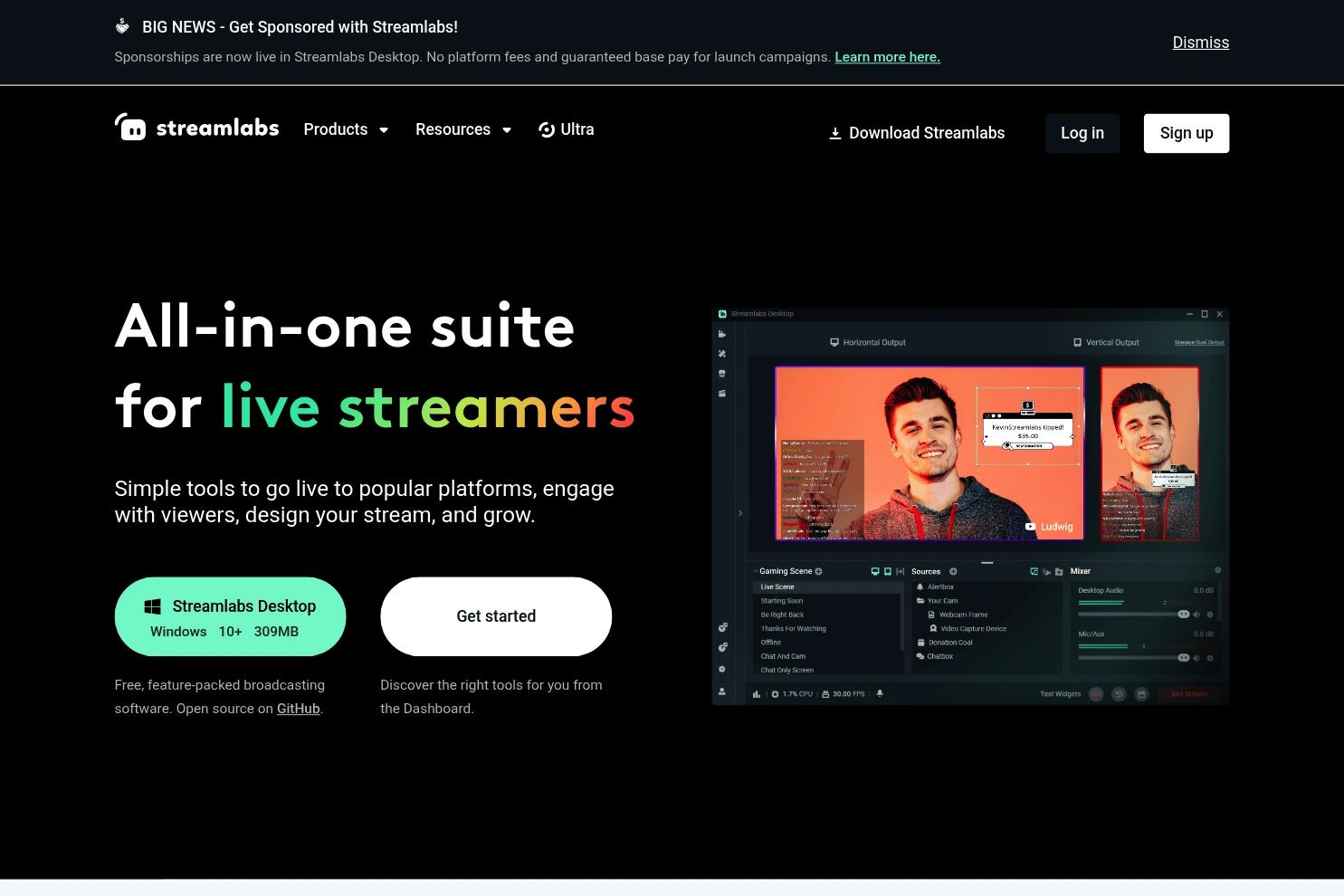Dismiss the sponsorship news banner
The image size is (1344, 896).
[x=1201, y=43]
